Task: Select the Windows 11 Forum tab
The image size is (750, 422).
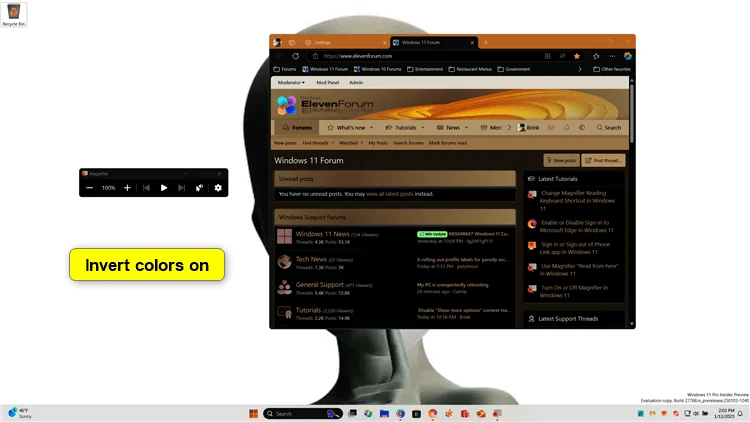Action: point(433,43)
